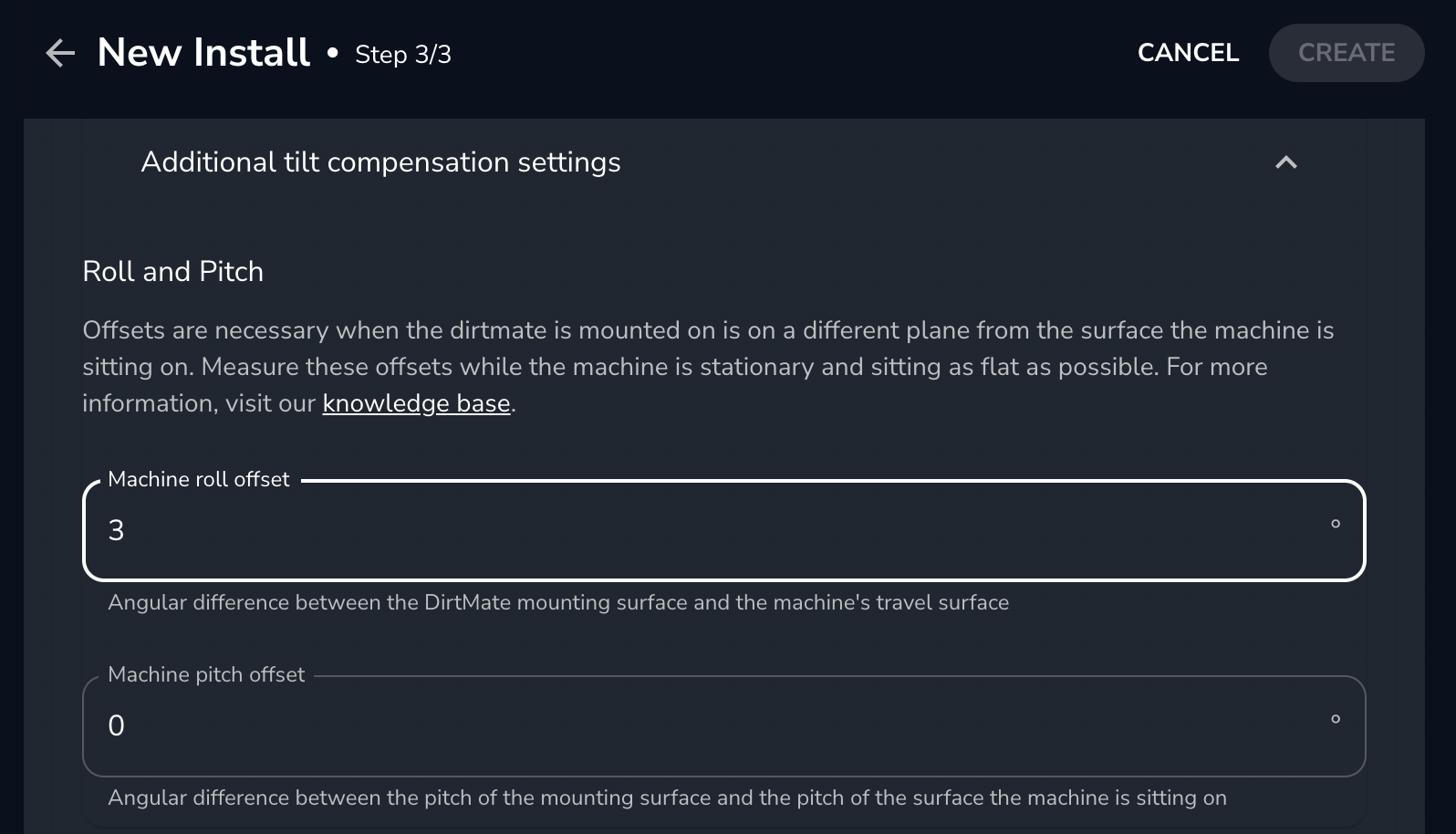Focus the Machine pitch offset input
1456x834 pixels.
712,725
